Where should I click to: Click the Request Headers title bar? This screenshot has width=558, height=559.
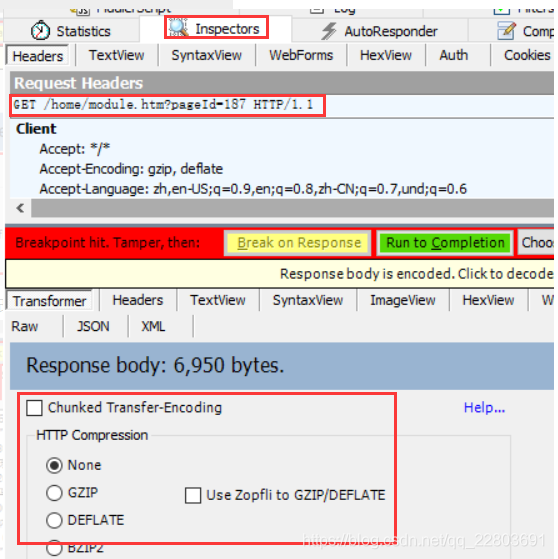tap(282, 83)
